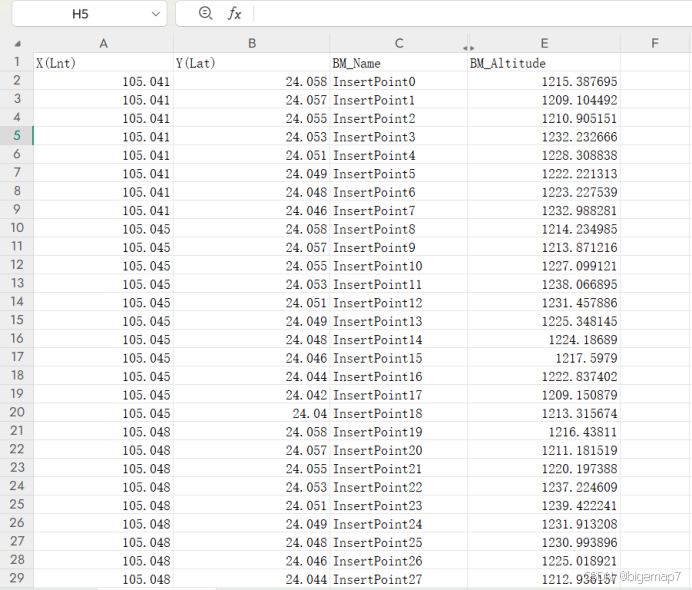Viewport: 692px width, 590px height.
Task: Click longitude 105.041 in InsertPoint0 row
Action: 103,81
